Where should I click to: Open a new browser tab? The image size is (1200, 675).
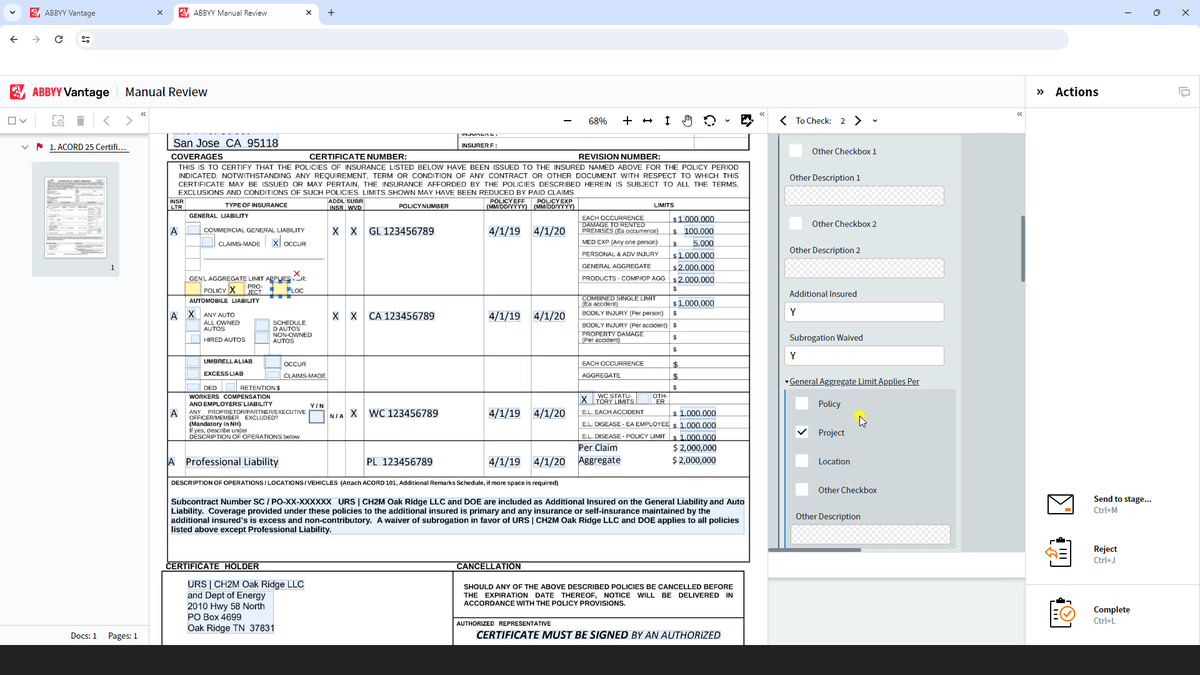331,13
